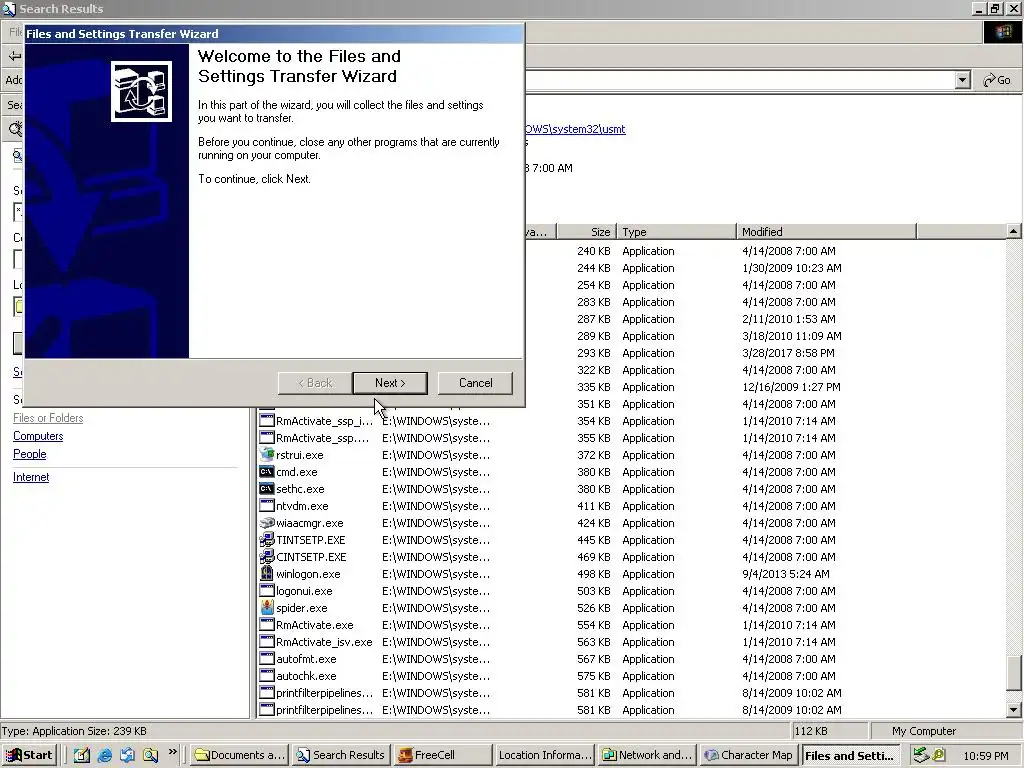The height and width of the screenshot is (768, 1024).
Task: Select the RmActivate.exe icon
Action: point(266,625)
